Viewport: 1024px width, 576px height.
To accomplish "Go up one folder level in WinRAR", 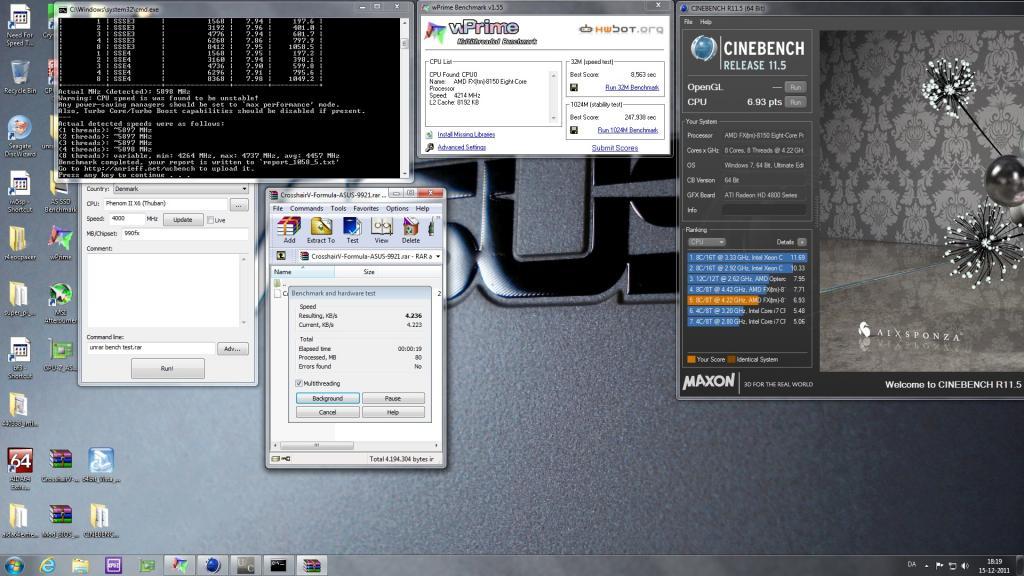I will coord(281,256).
